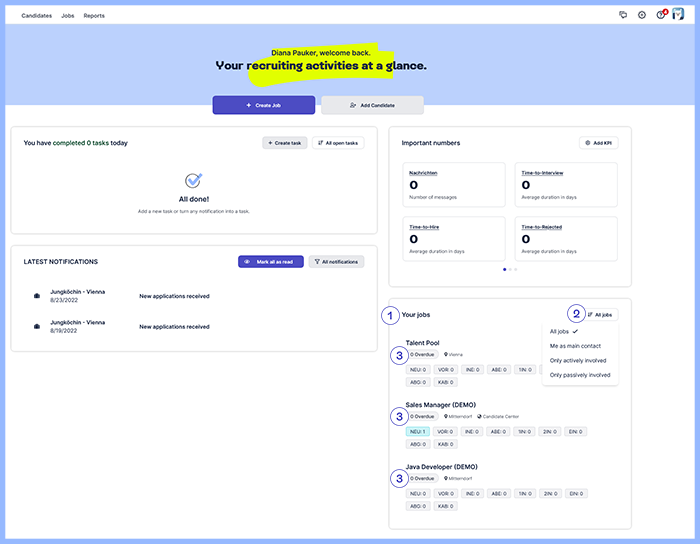The width and height of the screenshot is (700, 544).
Task: Click the All done checkmark icon
Action: (194, 180)
